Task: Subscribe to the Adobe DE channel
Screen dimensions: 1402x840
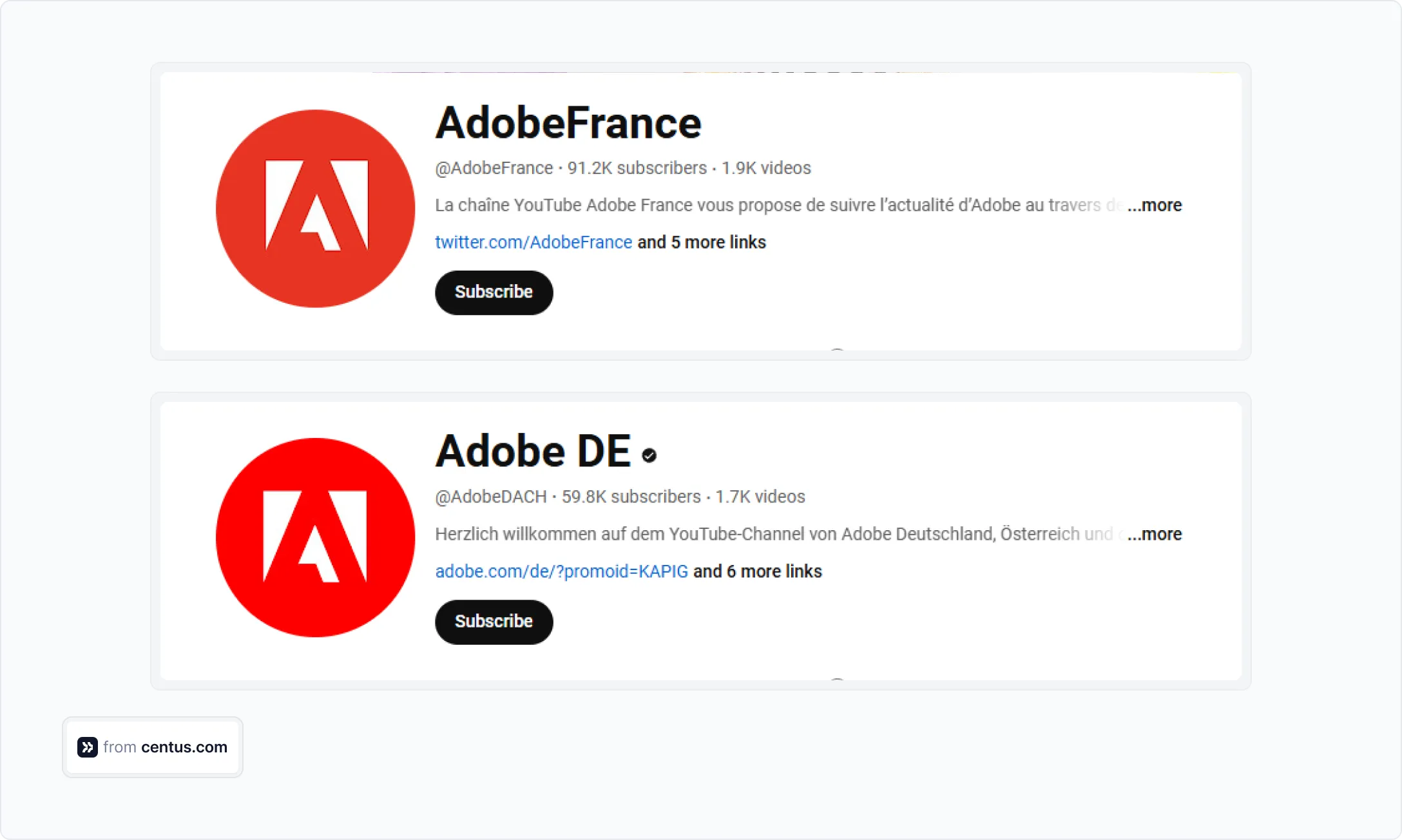Action: point(494,622)
